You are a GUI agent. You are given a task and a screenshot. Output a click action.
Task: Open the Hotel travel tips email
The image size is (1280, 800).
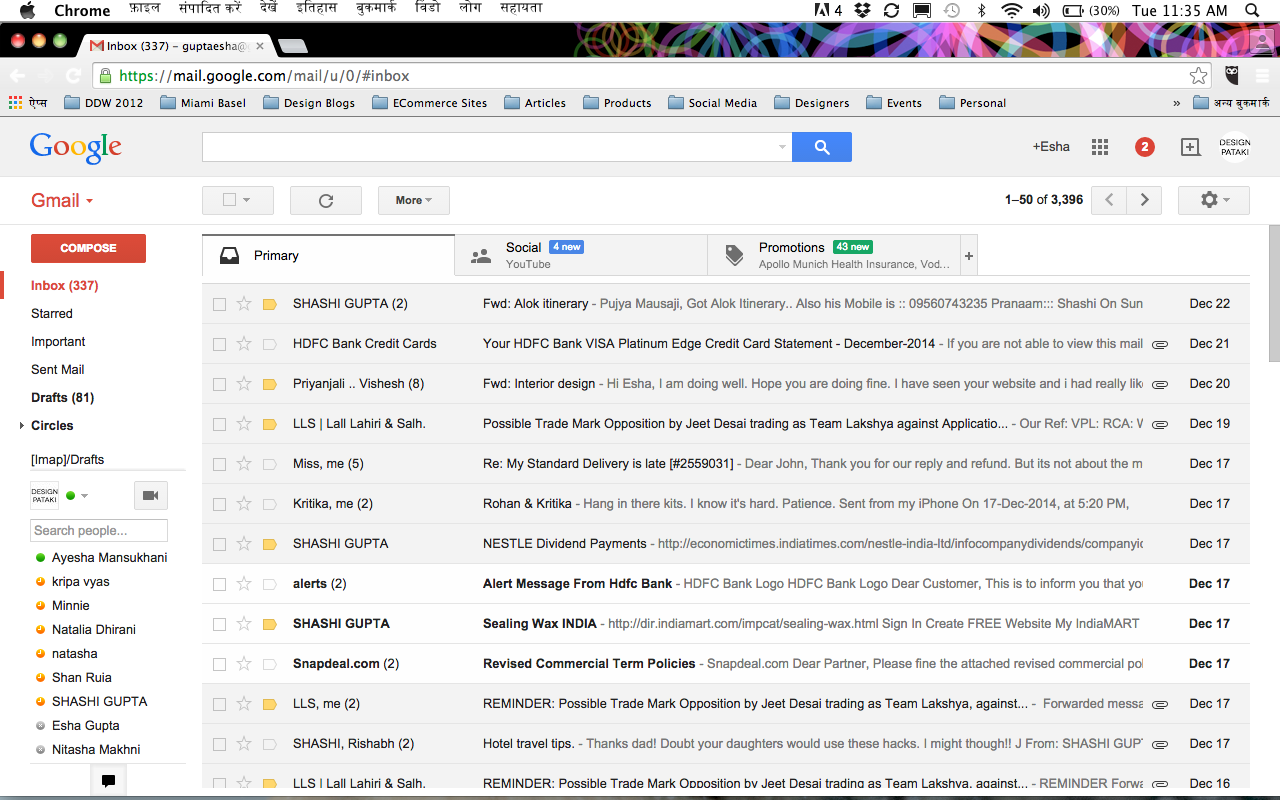pos(725,744)
